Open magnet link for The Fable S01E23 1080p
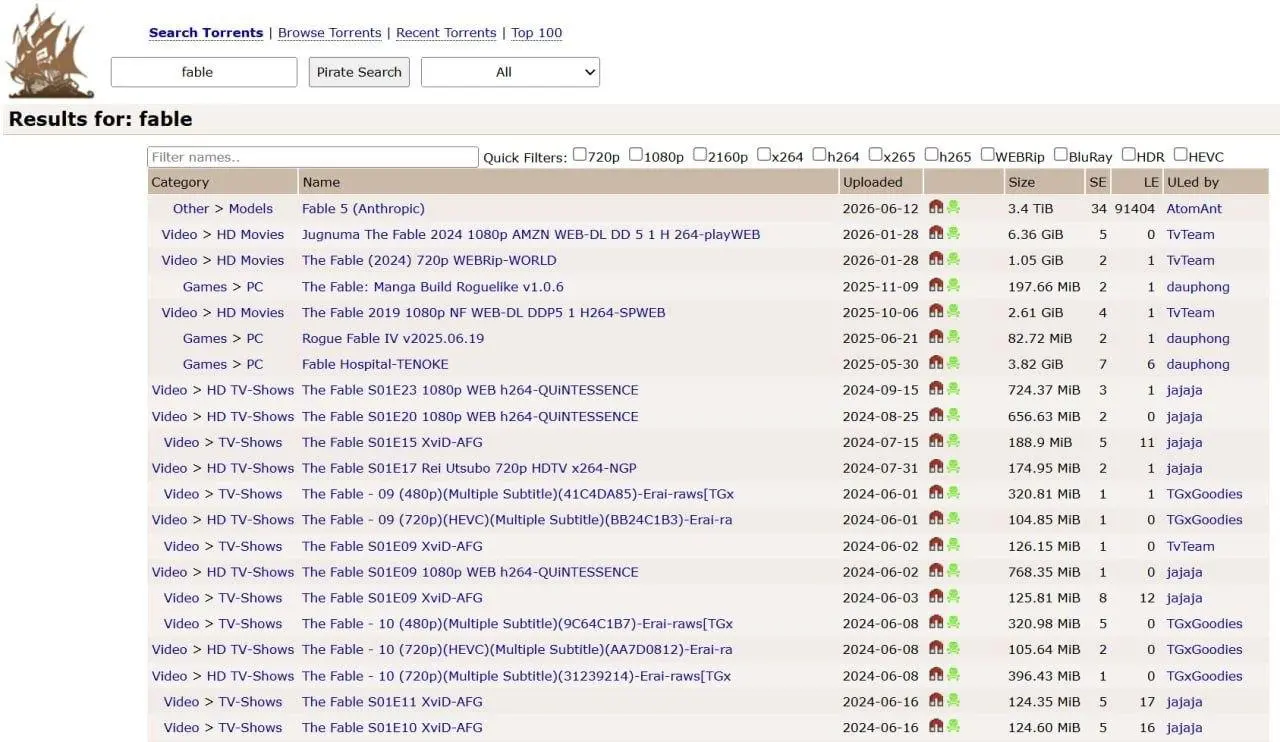The width and height of the screenshot is (1280, 742). coord(936,389)
